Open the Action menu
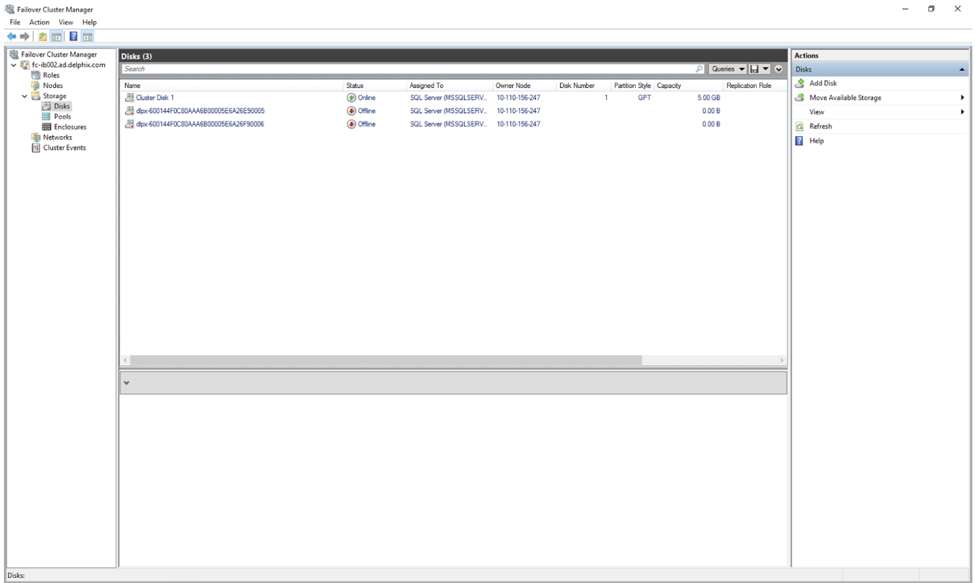The width and height of the screenshot is (975, 583). (x=39, y=22)
